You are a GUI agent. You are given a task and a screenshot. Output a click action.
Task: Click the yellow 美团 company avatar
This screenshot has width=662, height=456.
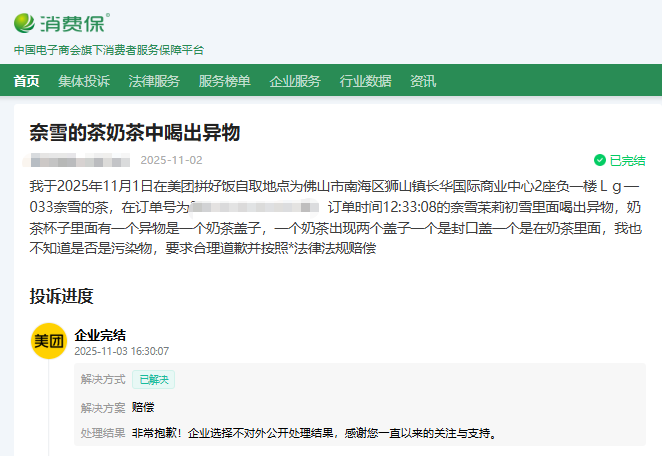point(48,342)
